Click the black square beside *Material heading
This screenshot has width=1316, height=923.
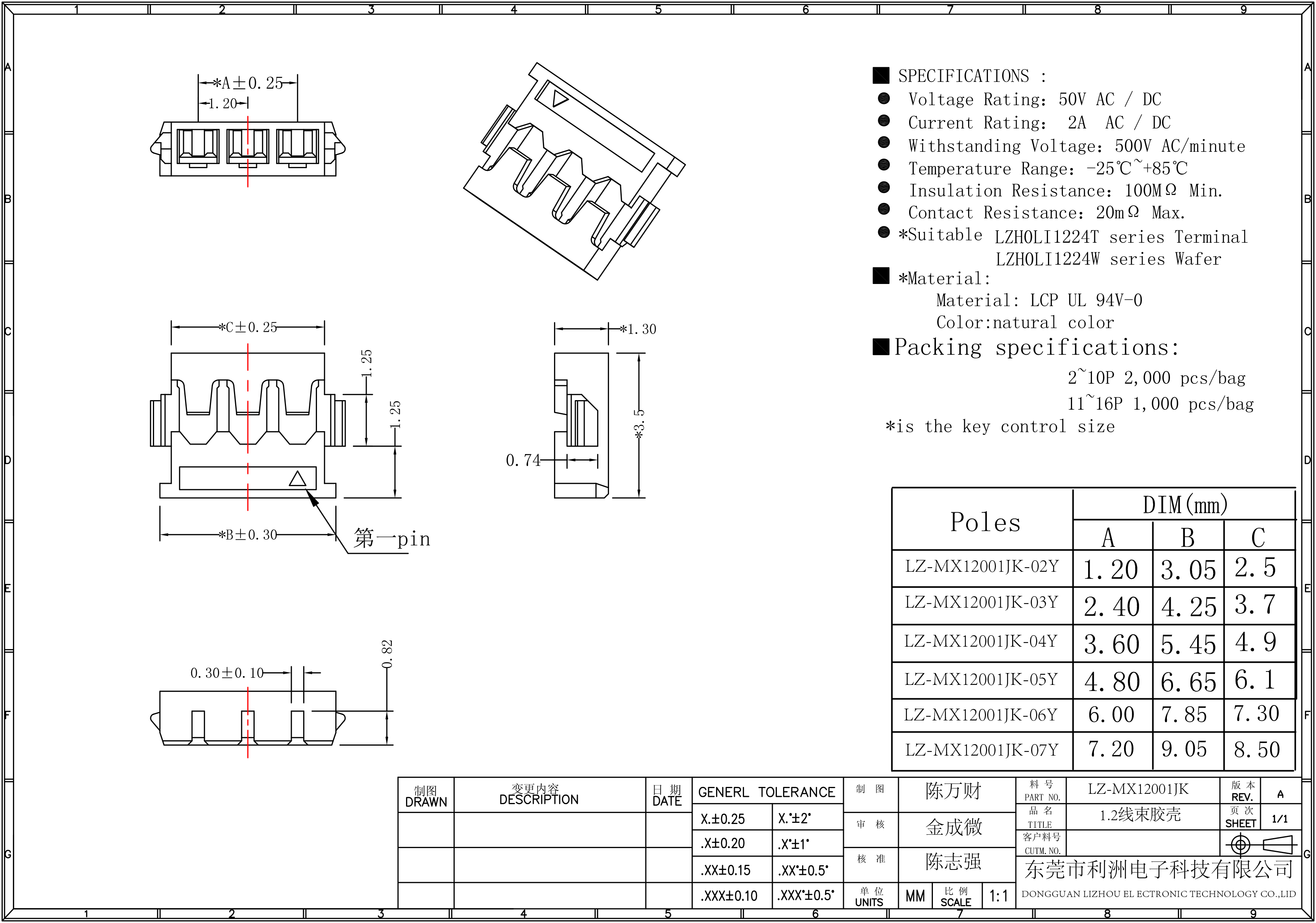coord(881,276)
